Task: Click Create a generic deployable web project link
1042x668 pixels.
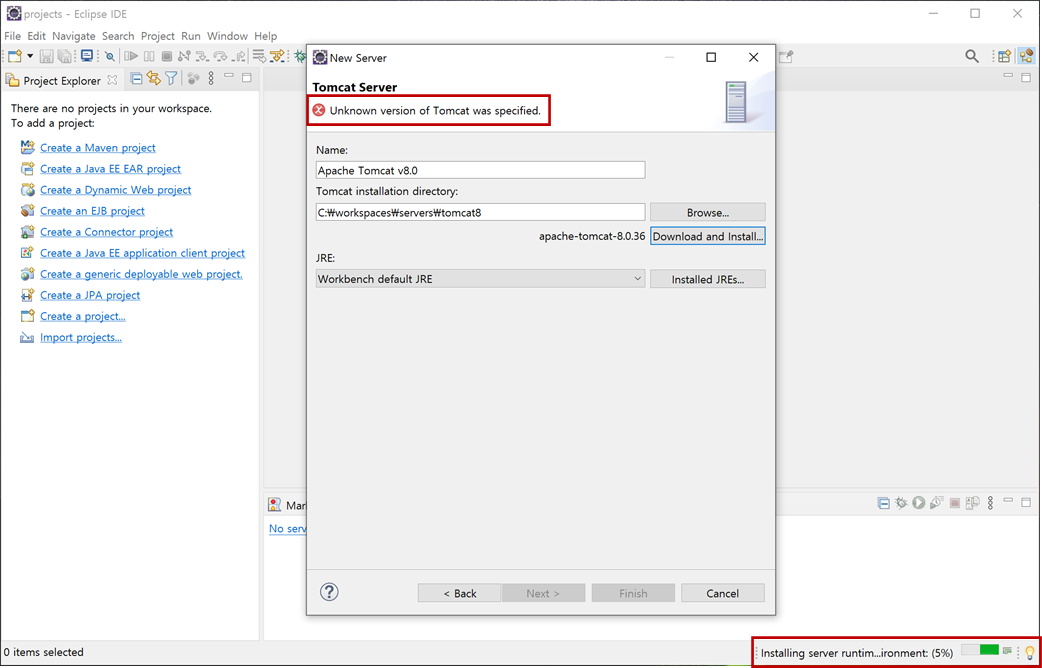Action: (141, 274)
